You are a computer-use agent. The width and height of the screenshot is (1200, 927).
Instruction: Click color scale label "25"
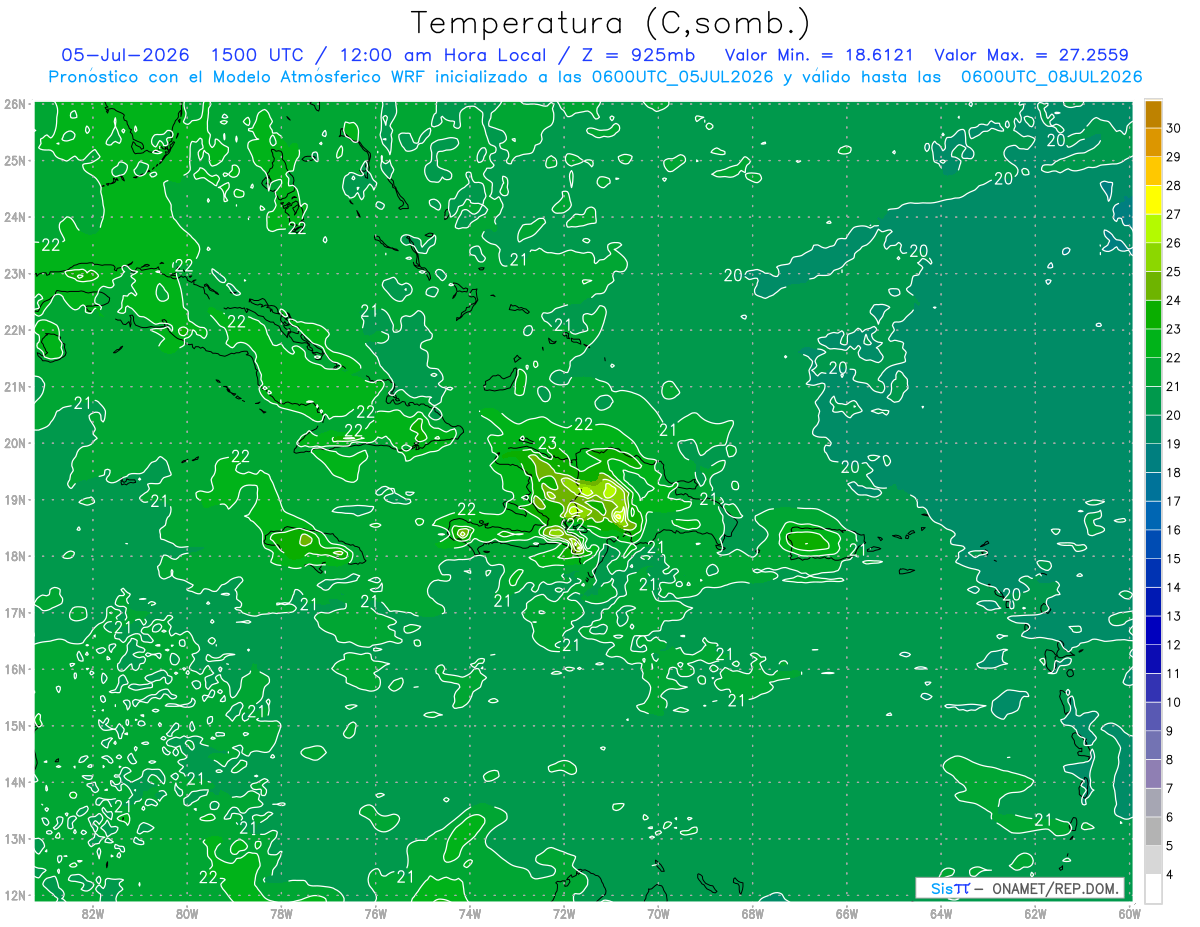[1173, 271]
